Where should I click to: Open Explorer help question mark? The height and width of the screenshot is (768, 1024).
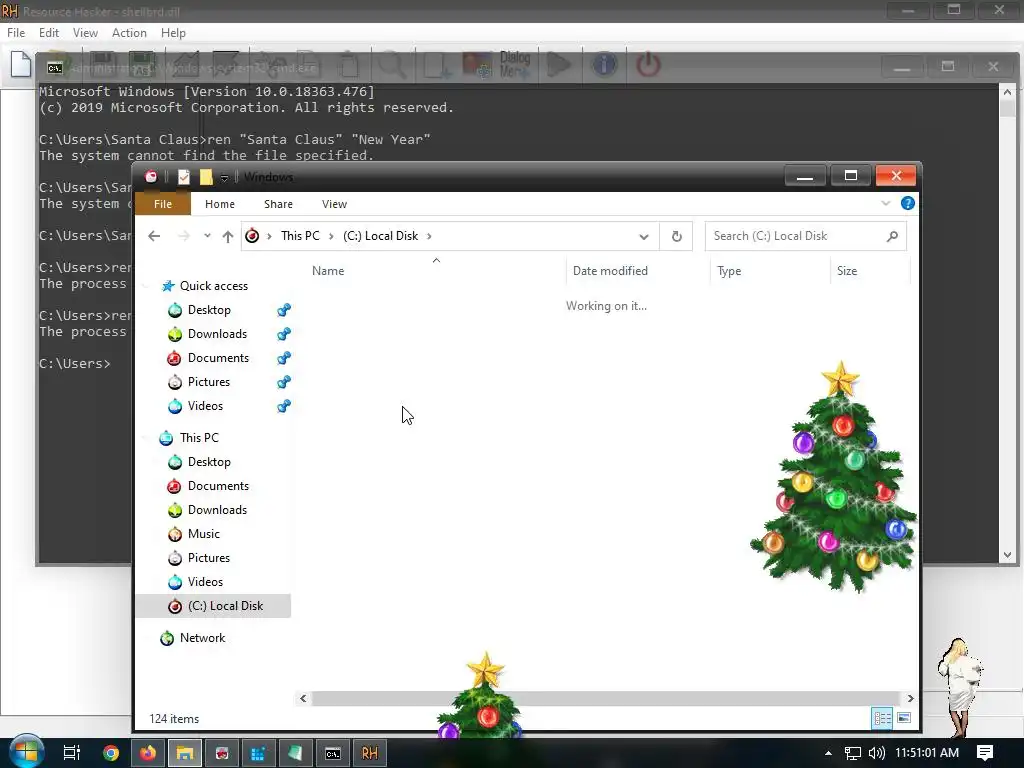[x=908, y=203]
